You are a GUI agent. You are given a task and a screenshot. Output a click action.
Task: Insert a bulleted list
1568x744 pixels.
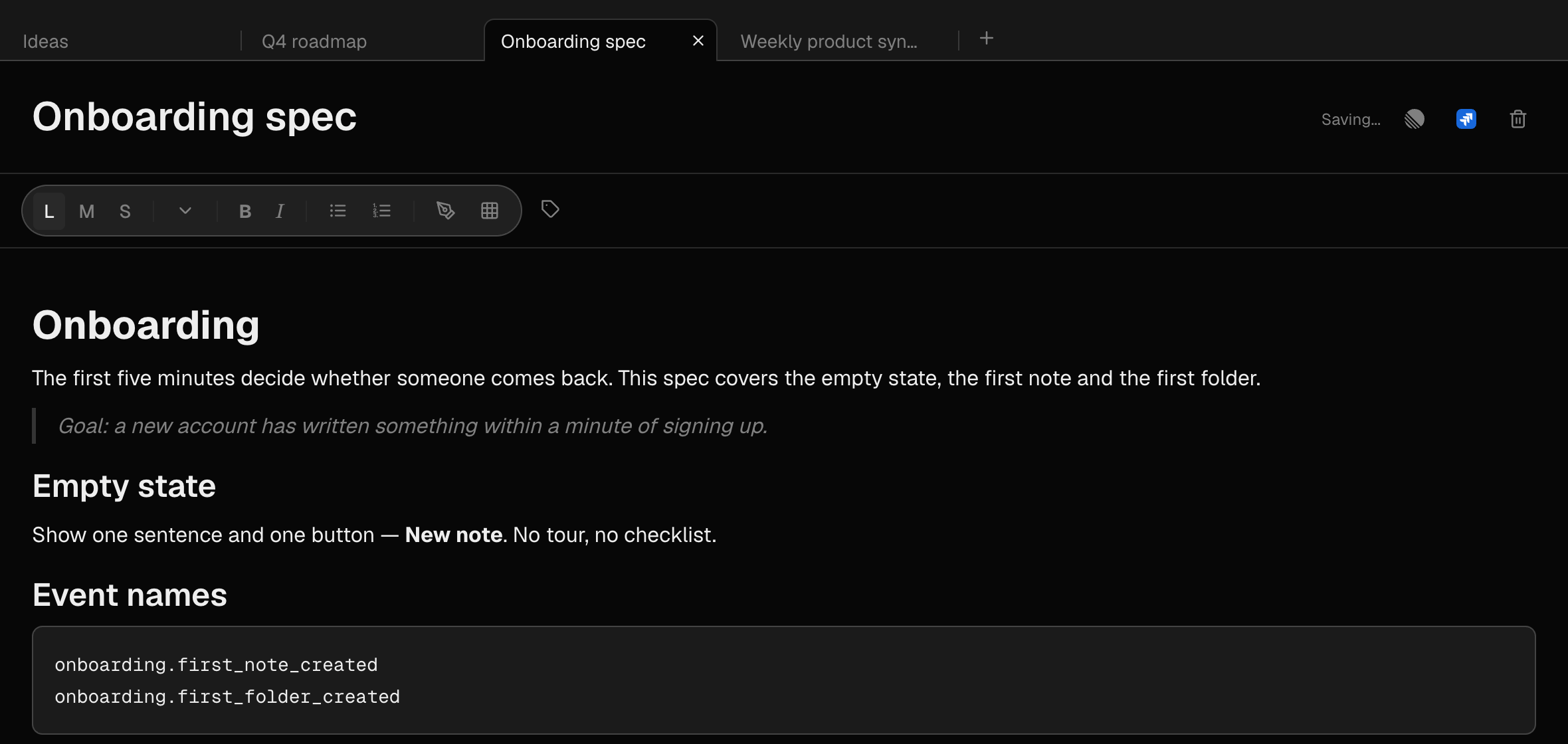click(x=338, y=211)
